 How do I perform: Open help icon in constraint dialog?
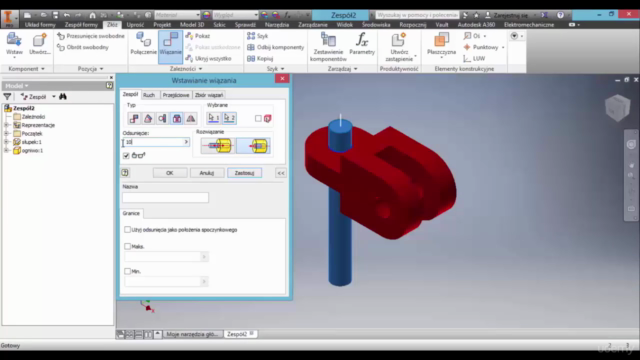click(x=125, y=173)
